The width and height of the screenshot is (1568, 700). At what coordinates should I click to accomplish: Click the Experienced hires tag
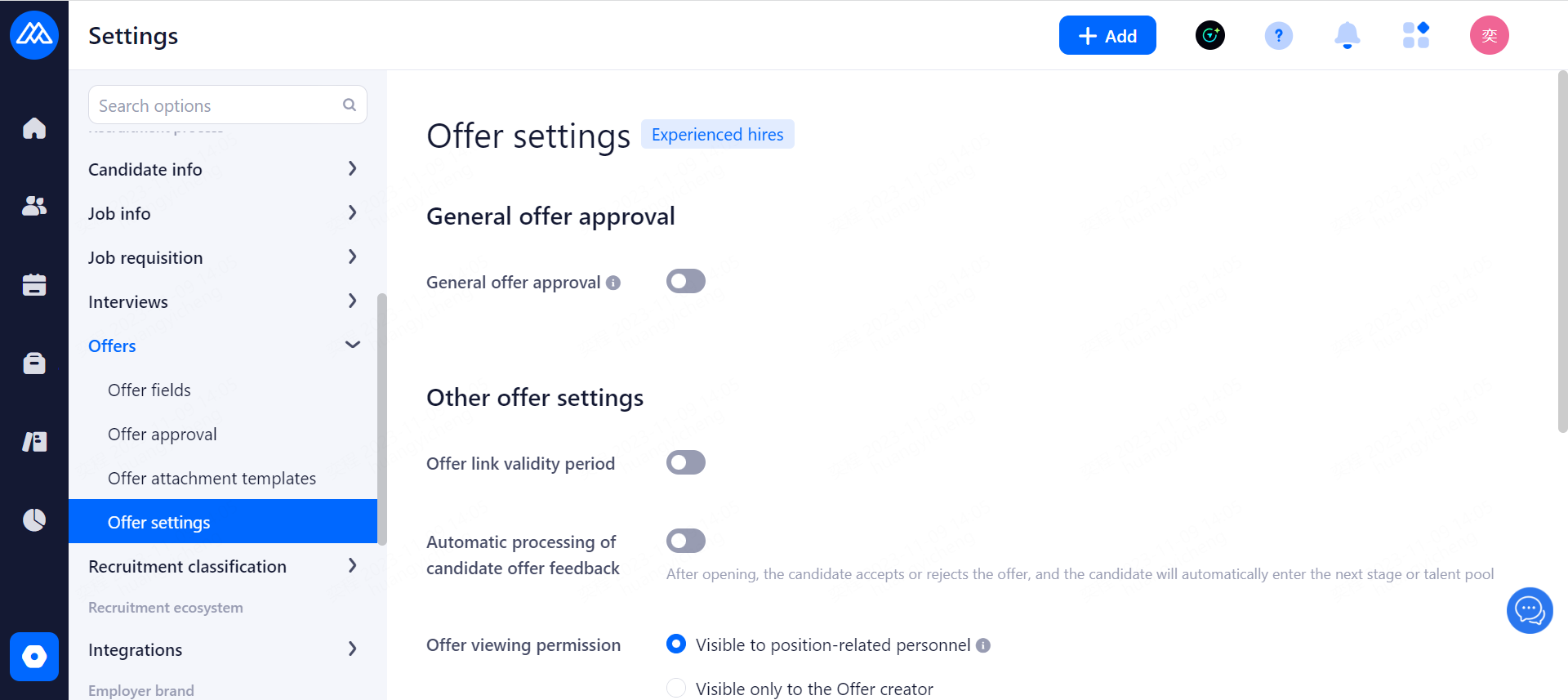coord(717,135)
